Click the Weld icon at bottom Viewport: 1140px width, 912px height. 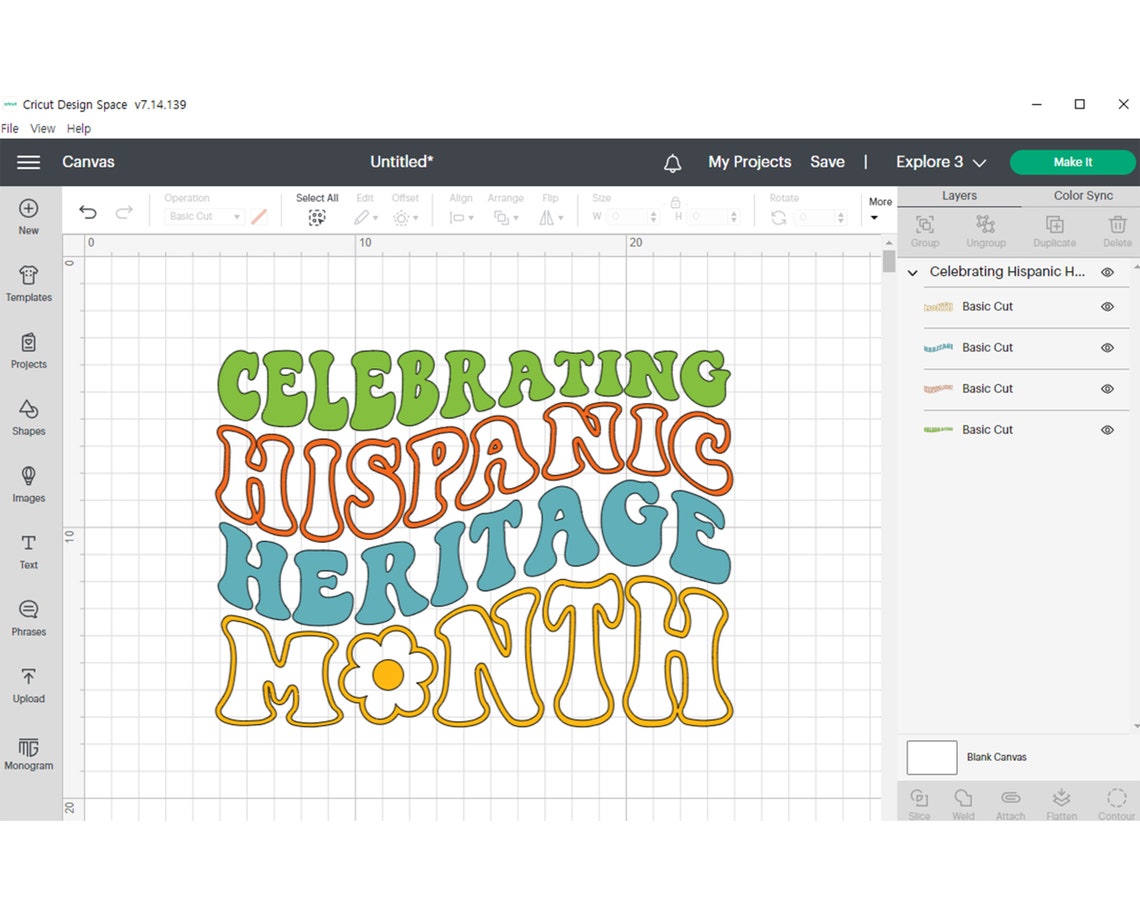(963, 800)
